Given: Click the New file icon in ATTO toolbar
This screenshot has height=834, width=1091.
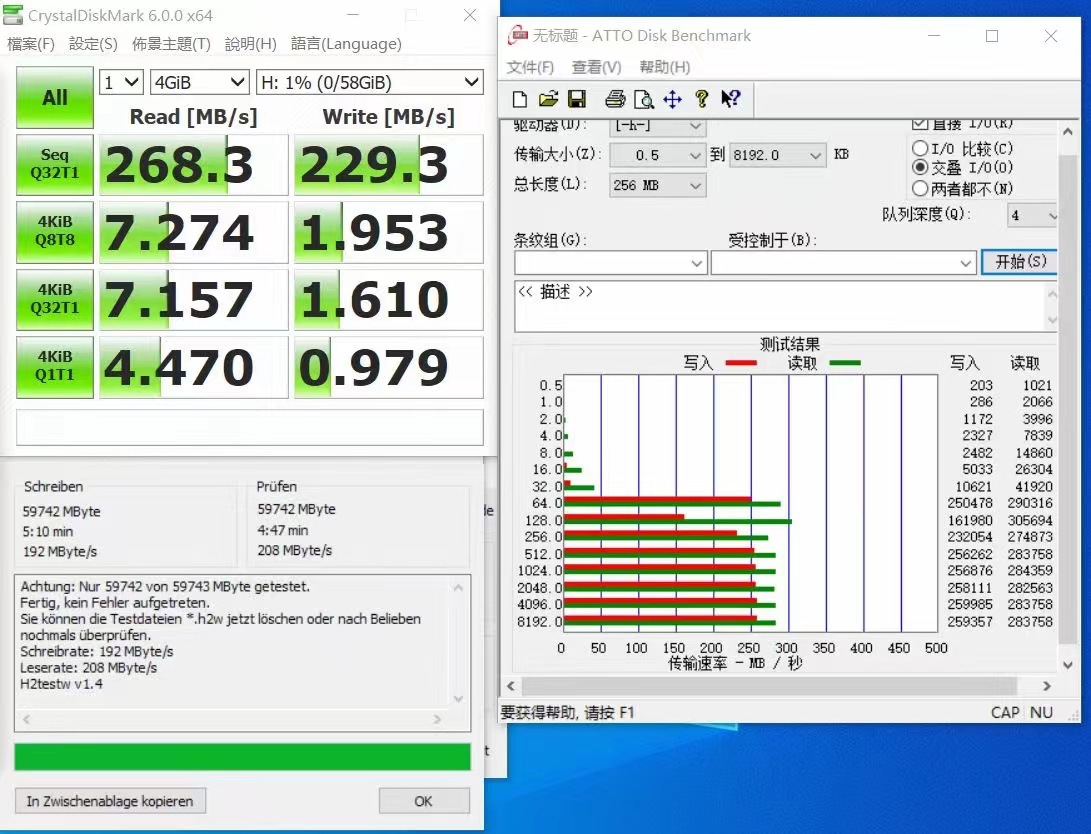Looking at the screenshot, I should 519,99.
